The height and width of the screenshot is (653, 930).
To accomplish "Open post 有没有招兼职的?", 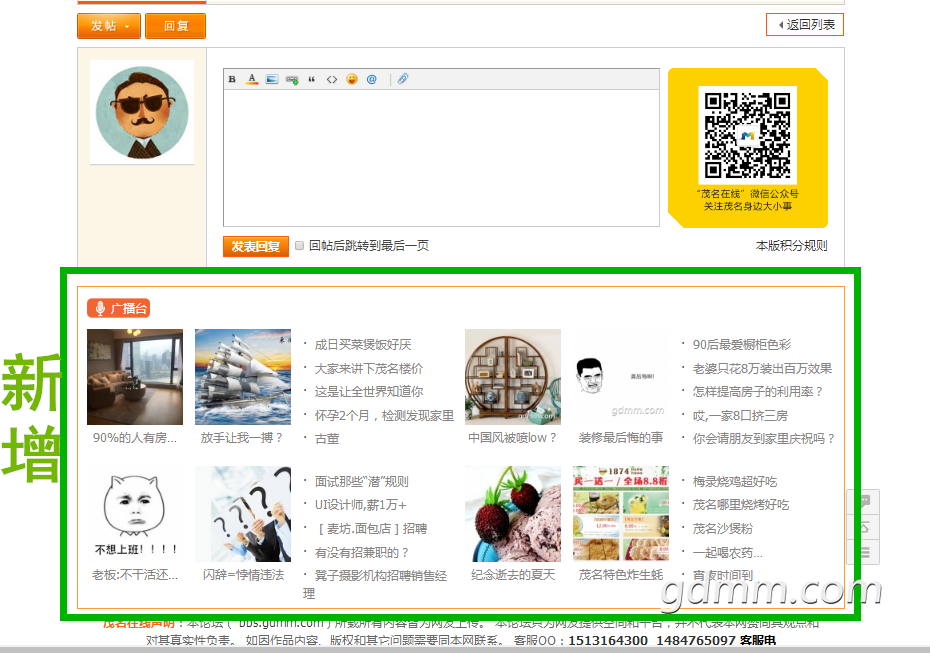I will pos(362,553).
